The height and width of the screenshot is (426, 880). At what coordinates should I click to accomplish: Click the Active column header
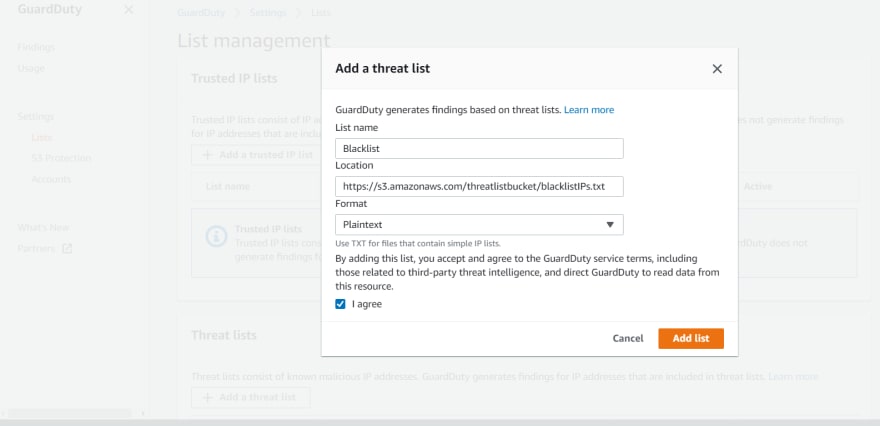point(758,186)
